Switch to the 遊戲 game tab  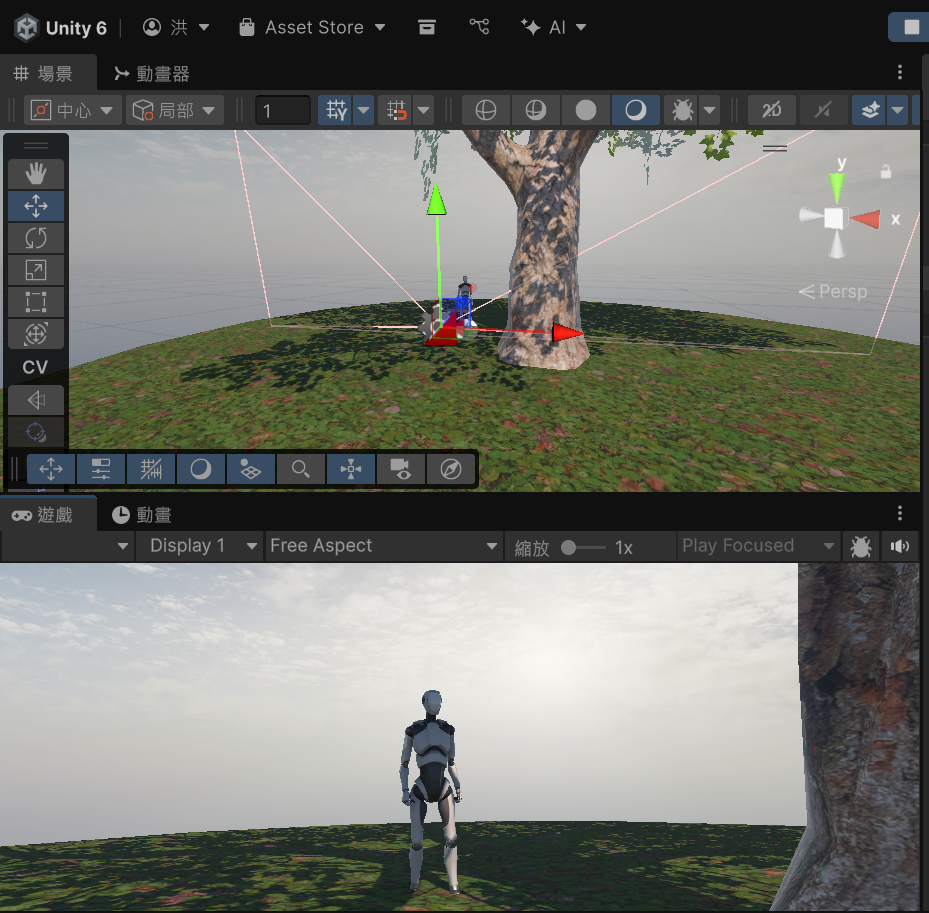[x=48, y=514]
